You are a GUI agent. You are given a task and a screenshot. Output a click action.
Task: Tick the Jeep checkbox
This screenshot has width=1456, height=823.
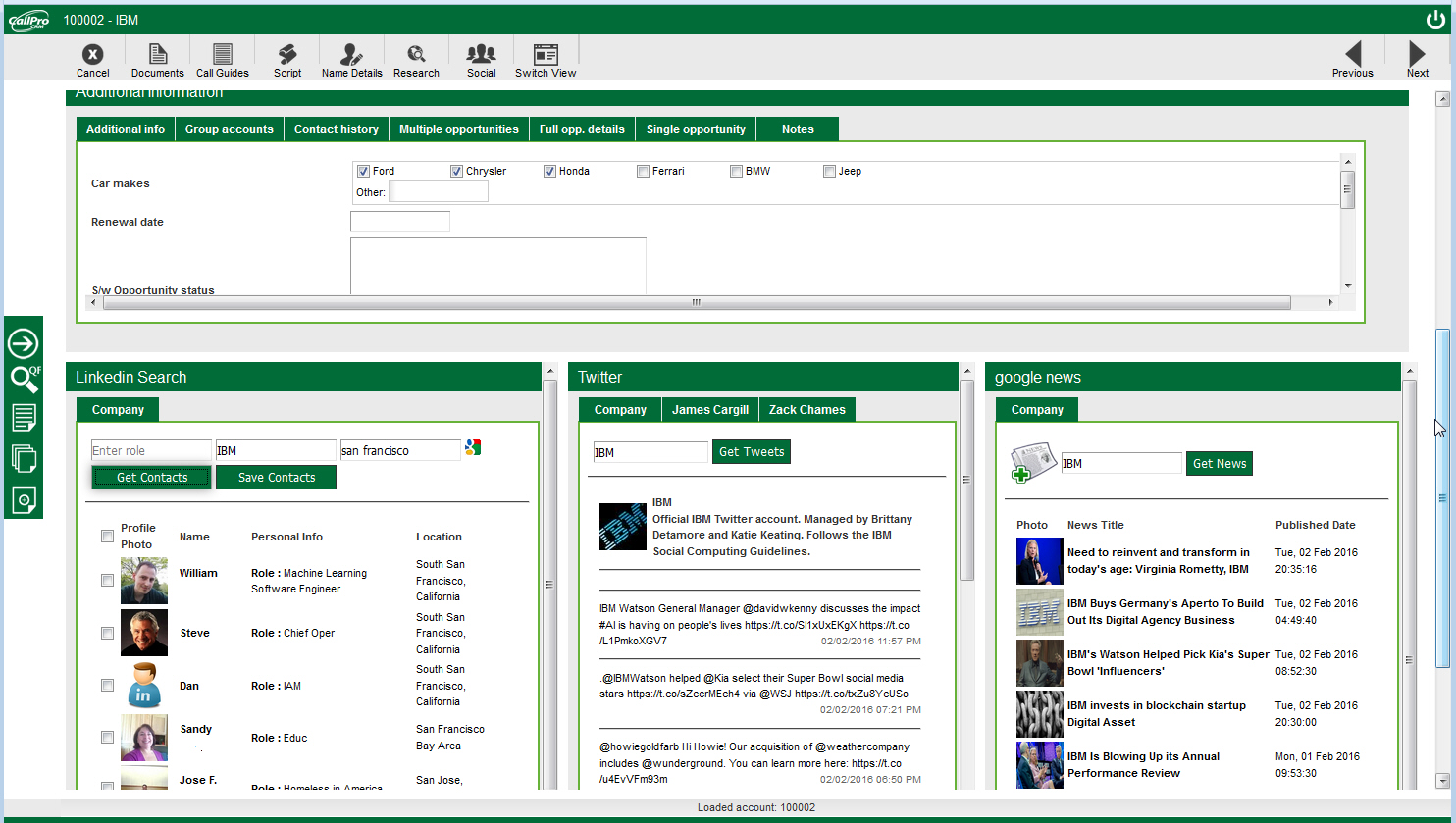829,171
